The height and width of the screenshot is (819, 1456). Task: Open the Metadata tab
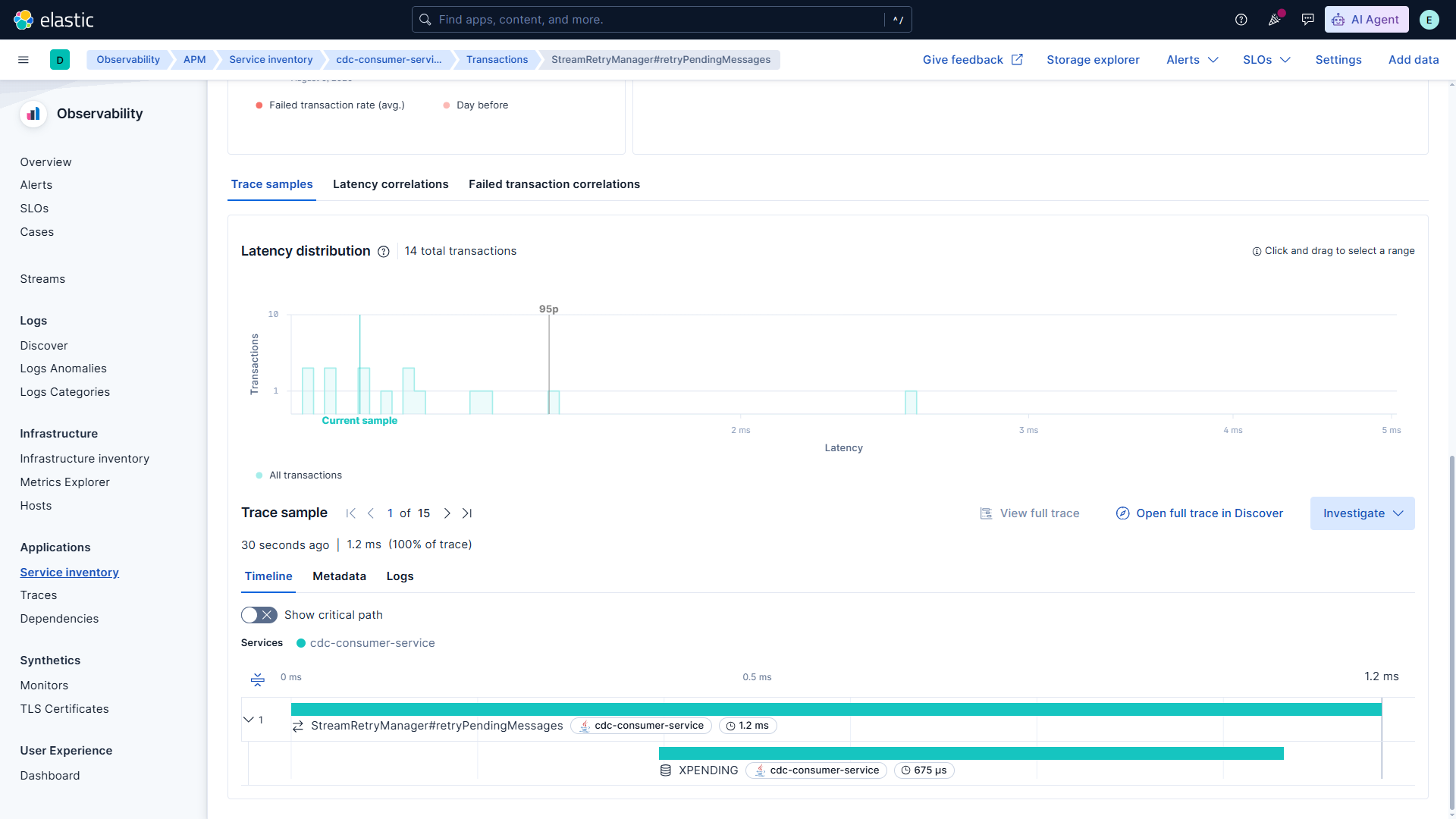(339, 576)
